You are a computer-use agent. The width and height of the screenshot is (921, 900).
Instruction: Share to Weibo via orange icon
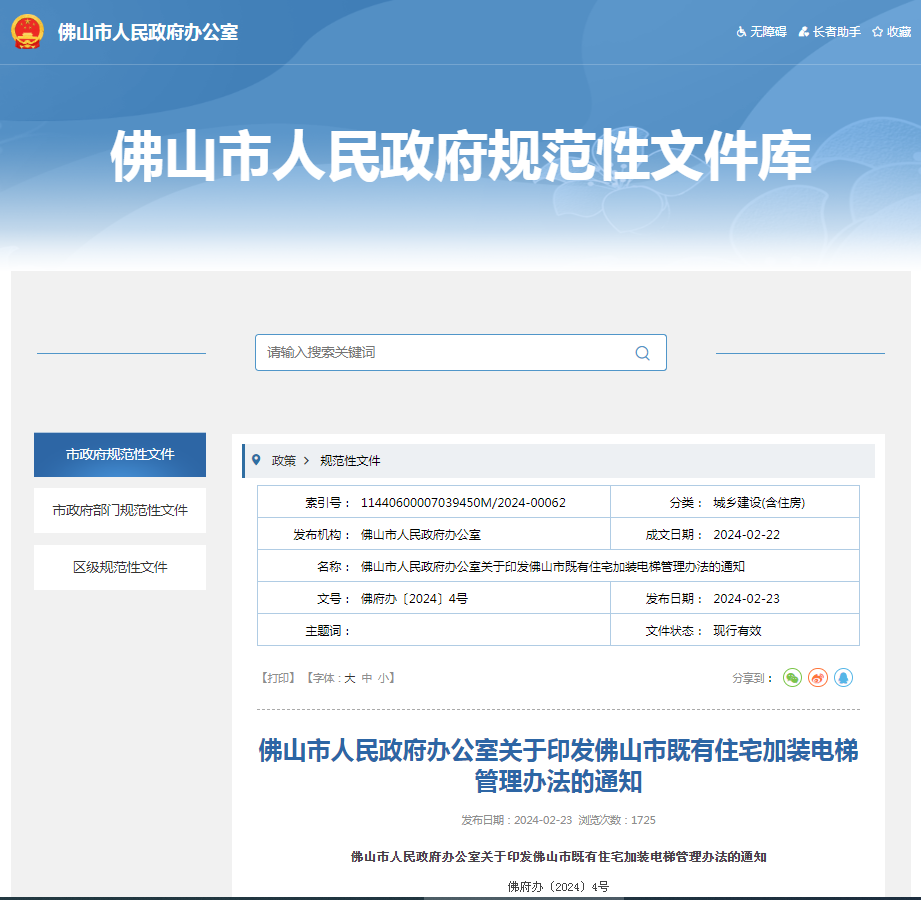818,678
